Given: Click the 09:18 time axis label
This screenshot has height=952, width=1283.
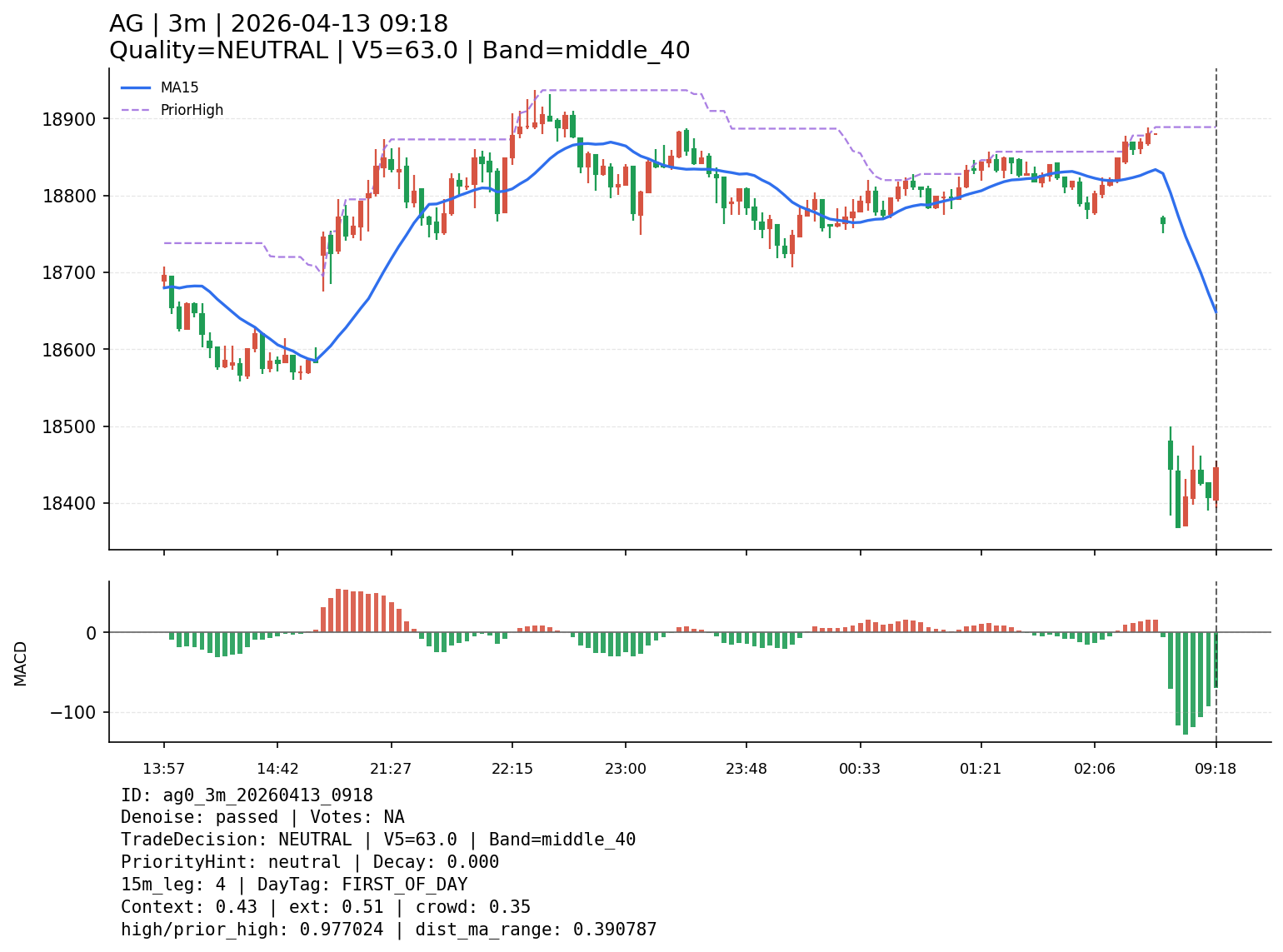Looking at the screenshot, I should pyautogui.click(x=1216, y=769).
